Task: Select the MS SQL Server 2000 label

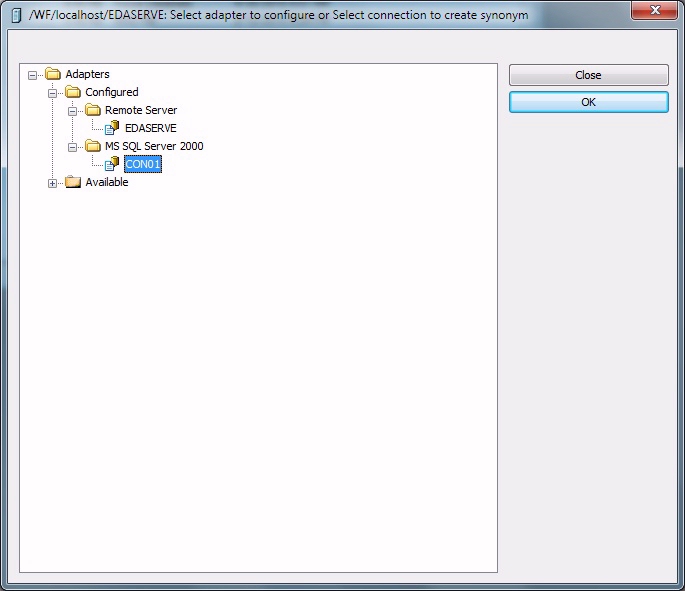Action: (x=154, y=146)
